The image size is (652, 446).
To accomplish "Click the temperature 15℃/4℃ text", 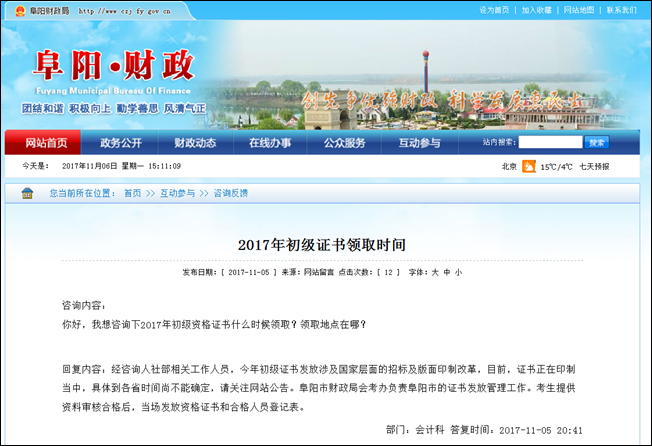I will [556, 167].
